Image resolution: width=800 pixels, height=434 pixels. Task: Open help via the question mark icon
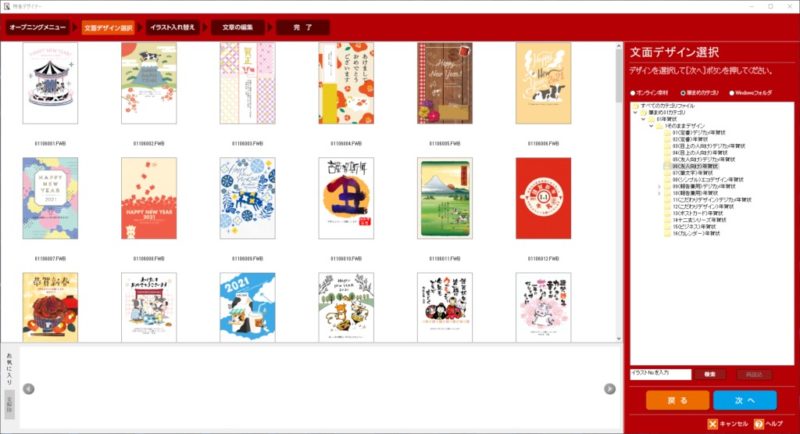(x=759, y=424)
